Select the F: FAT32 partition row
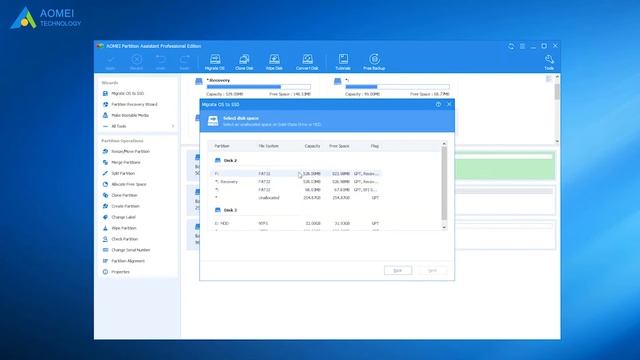The height and width of the screenshot is (360, 640). click(x=297, y=174)
